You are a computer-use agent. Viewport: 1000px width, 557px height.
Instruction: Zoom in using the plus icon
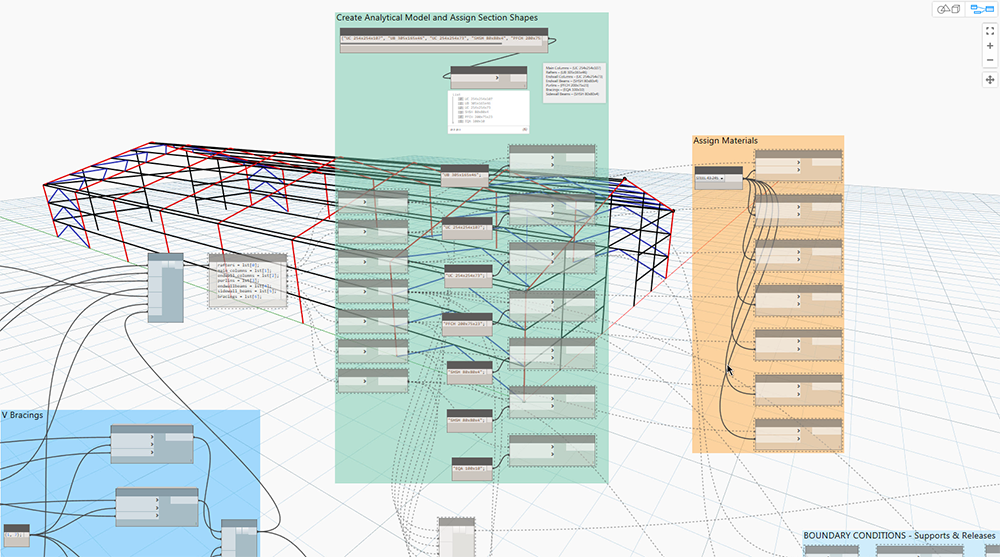990,46
